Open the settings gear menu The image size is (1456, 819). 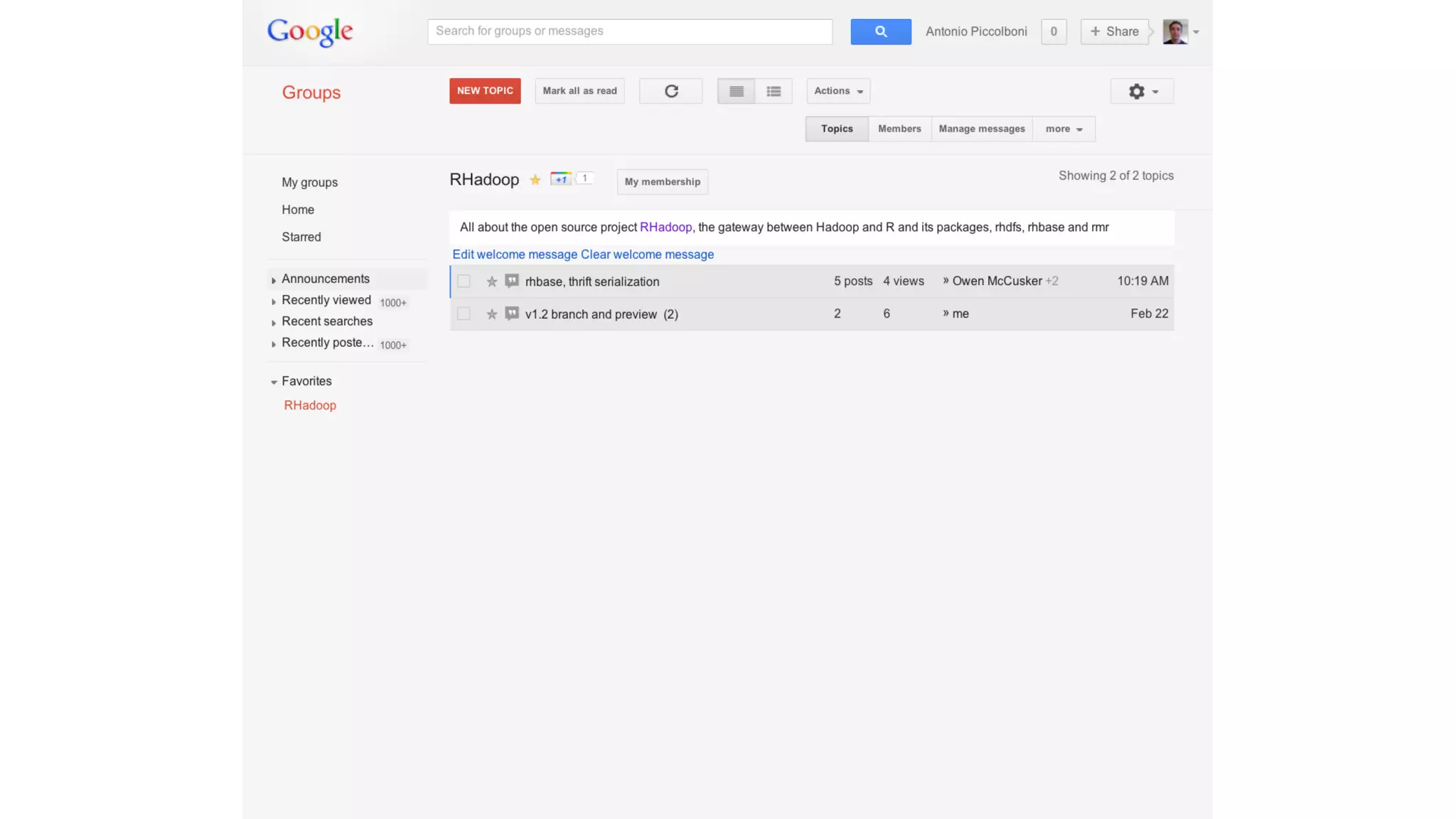point(1142,91)
